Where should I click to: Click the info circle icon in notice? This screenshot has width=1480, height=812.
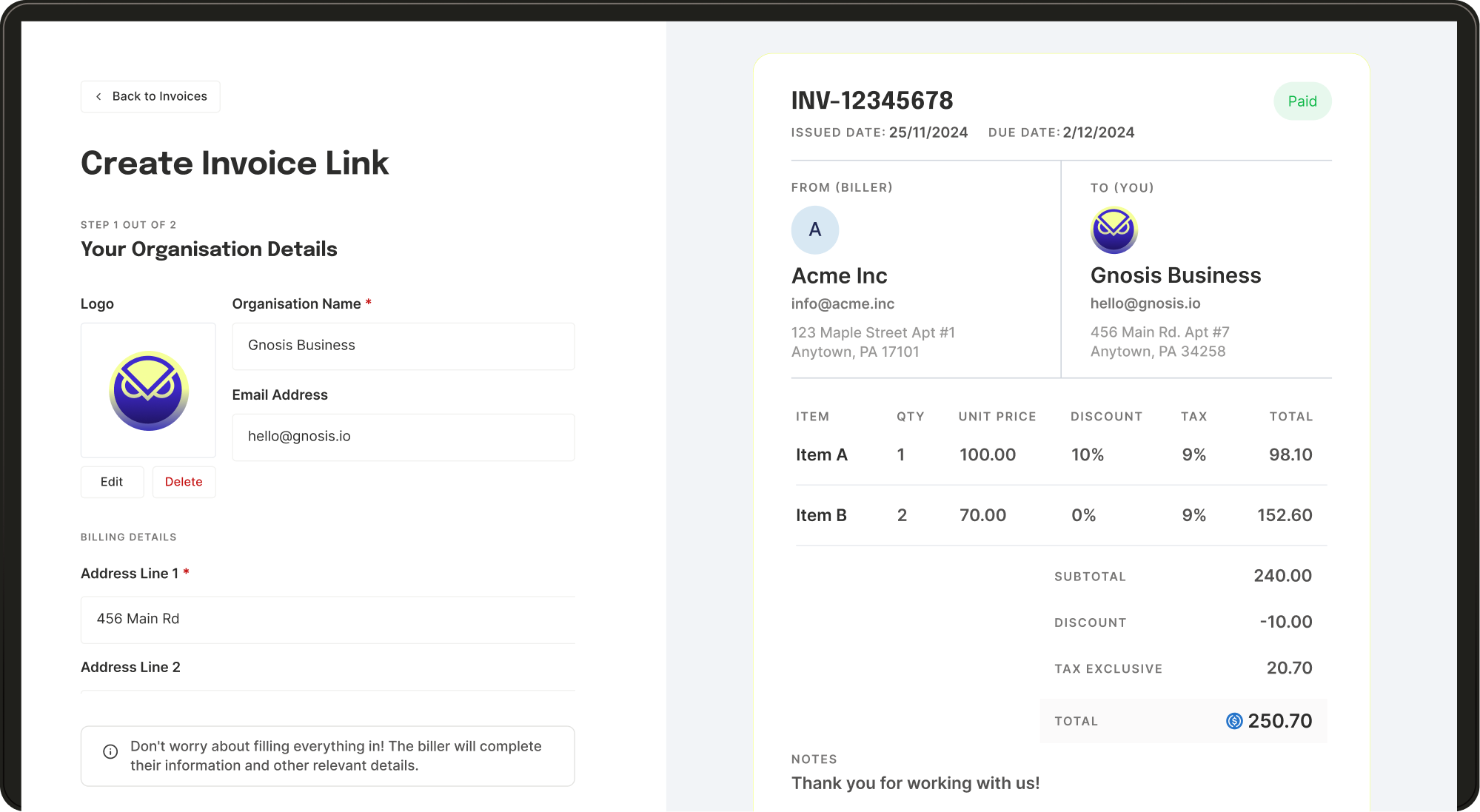(110, 752)
